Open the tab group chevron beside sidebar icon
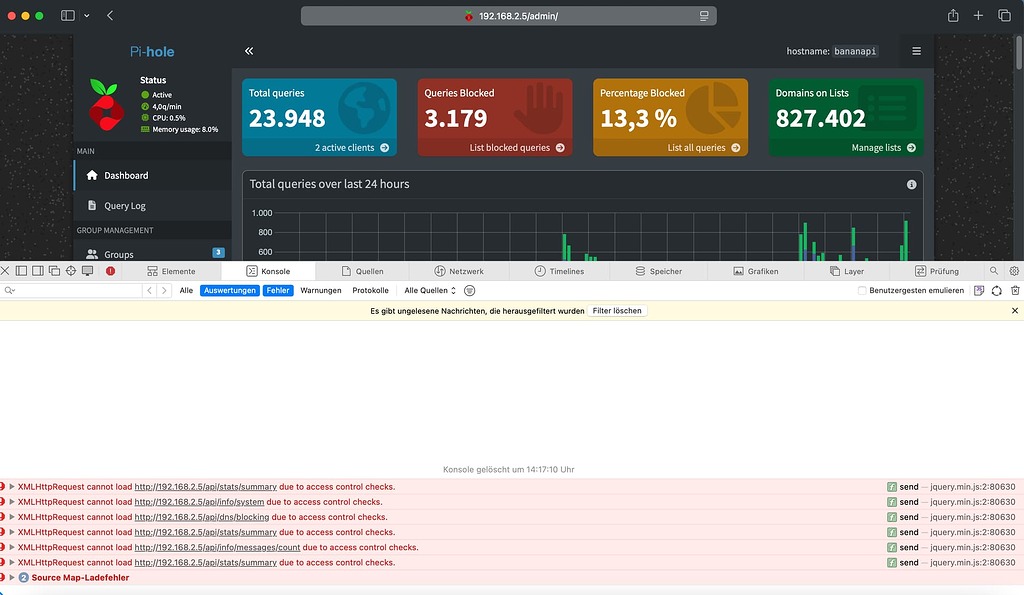 86,16
